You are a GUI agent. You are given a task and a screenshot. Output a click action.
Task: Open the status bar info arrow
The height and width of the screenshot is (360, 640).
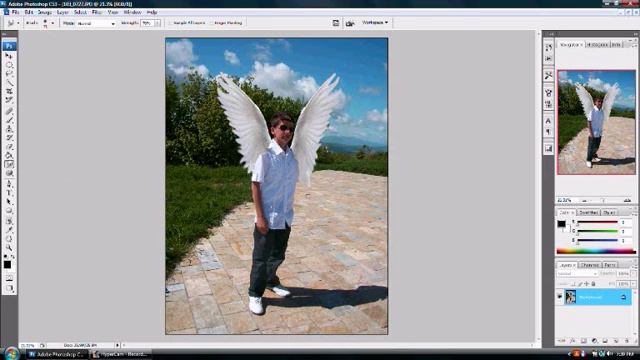tap(118, 345)
